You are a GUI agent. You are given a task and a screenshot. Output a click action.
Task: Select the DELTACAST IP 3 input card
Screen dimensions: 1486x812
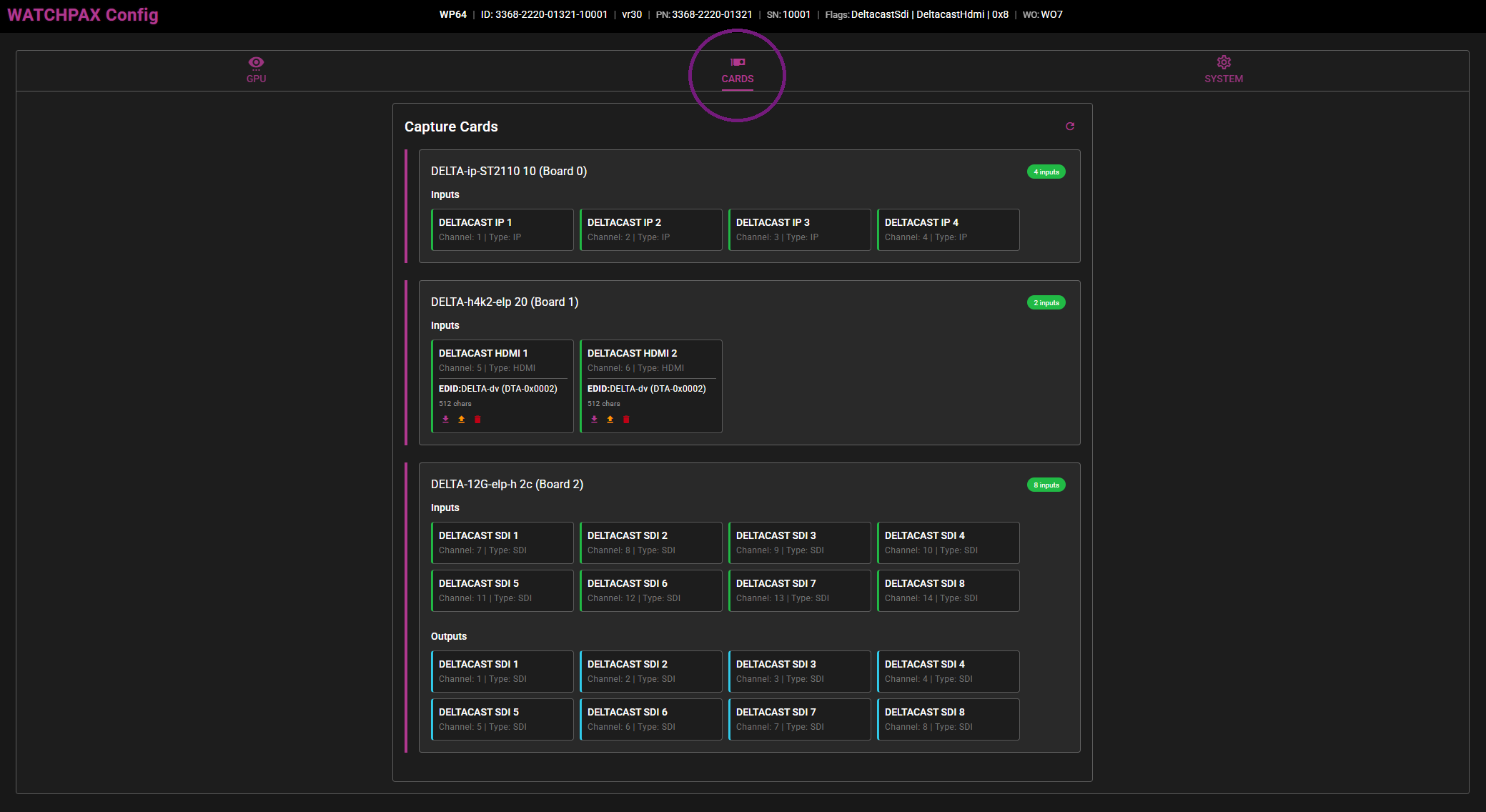799,229
